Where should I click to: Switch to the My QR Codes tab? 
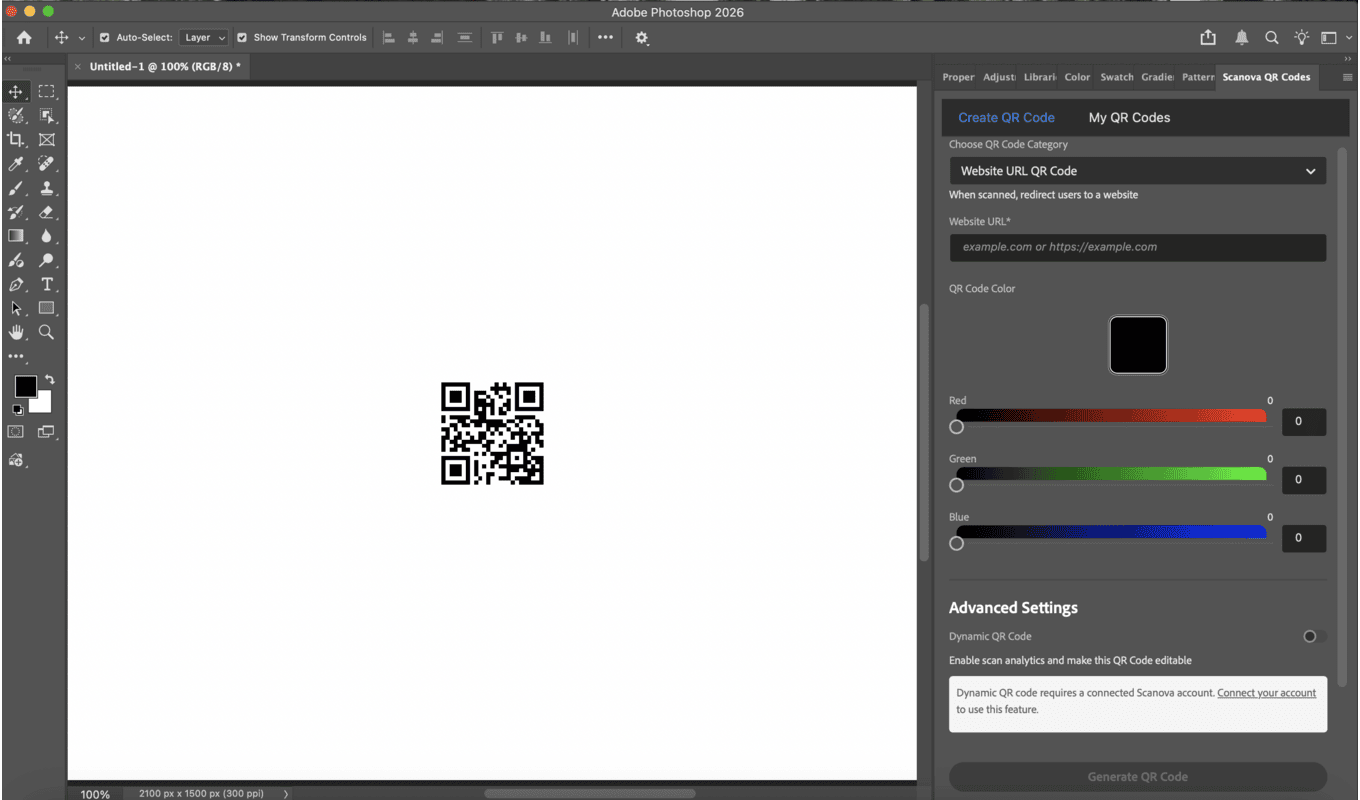[1129, 118]
